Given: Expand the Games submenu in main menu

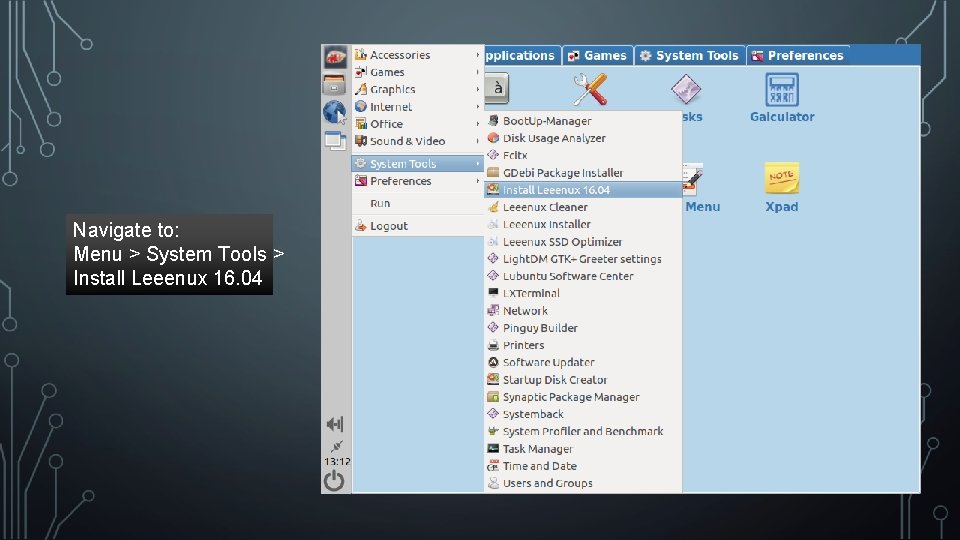Looking at the screenshot, I should click(x=418, y=72).
